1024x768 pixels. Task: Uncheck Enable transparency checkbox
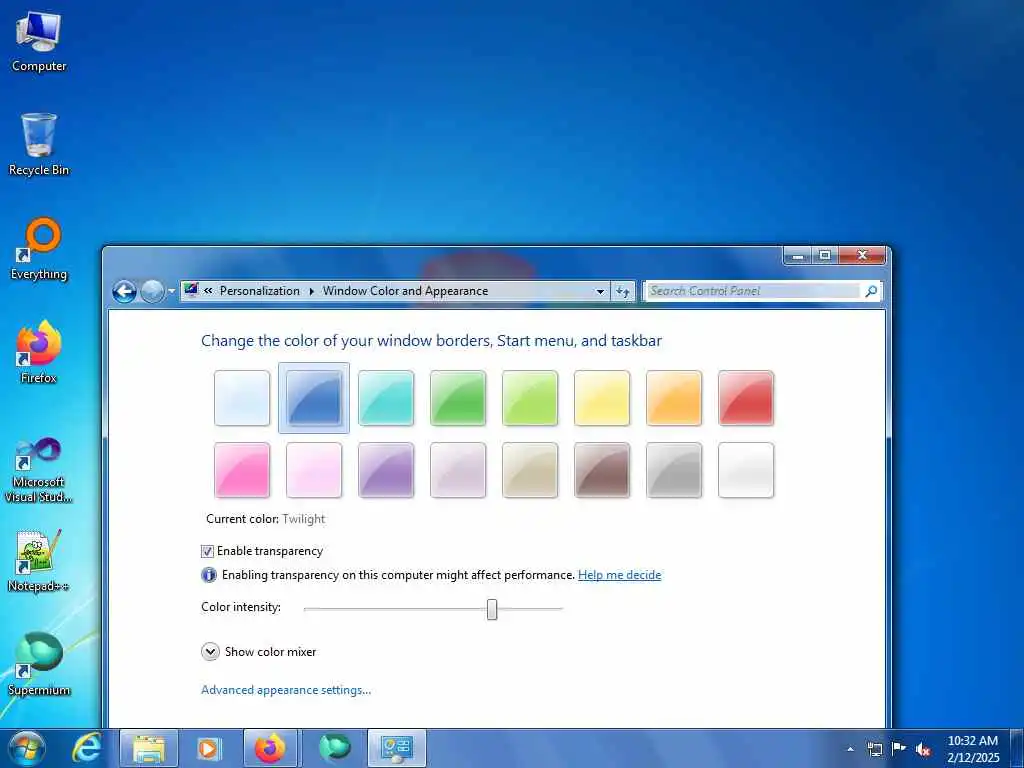pyautogui.click(x=207, y=551)
